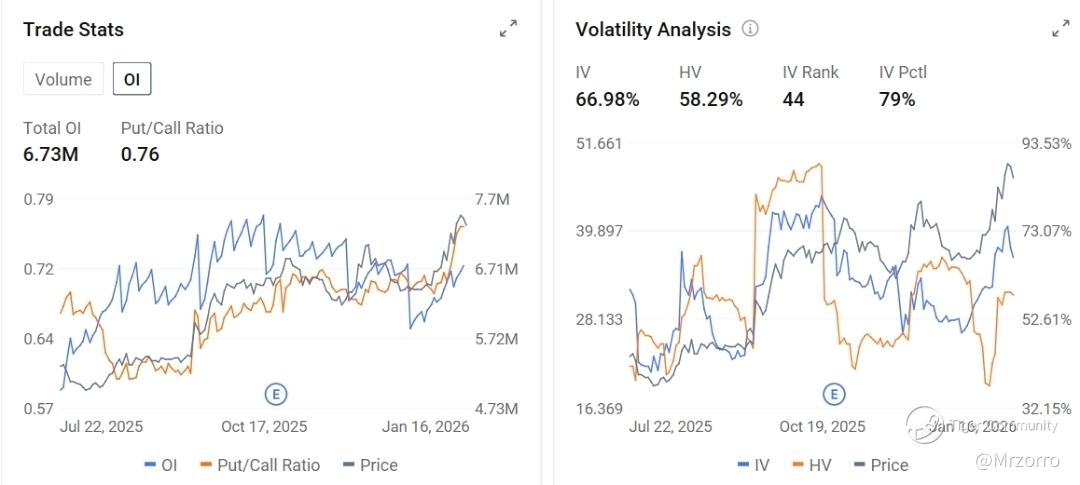This screenshot has width=1080, height=485.
Task: Hide the Price series in Trade Stats
Action: 370,465
